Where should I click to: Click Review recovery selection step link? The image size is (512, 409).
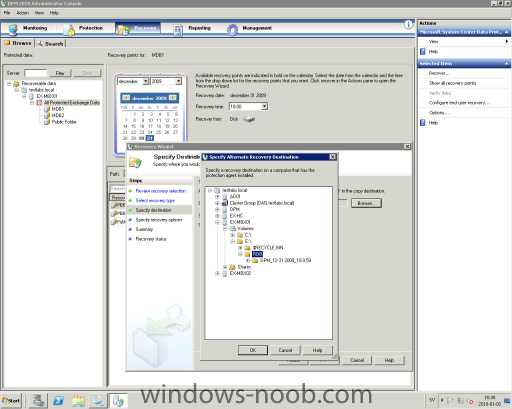pos(161,191)
